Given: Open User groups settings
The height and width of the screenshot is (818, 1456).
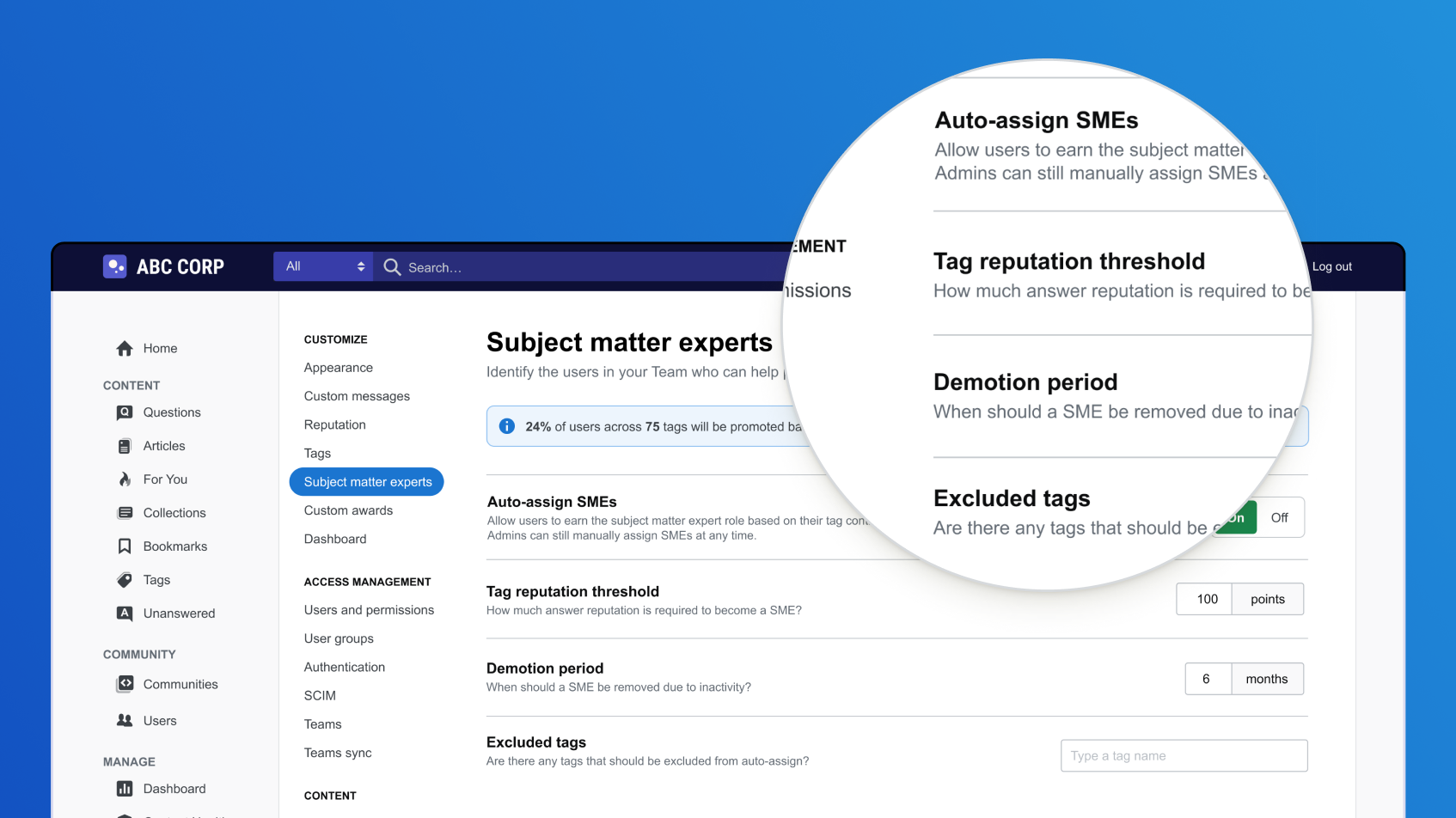Looking at the screenshot, I should (339, 638).
